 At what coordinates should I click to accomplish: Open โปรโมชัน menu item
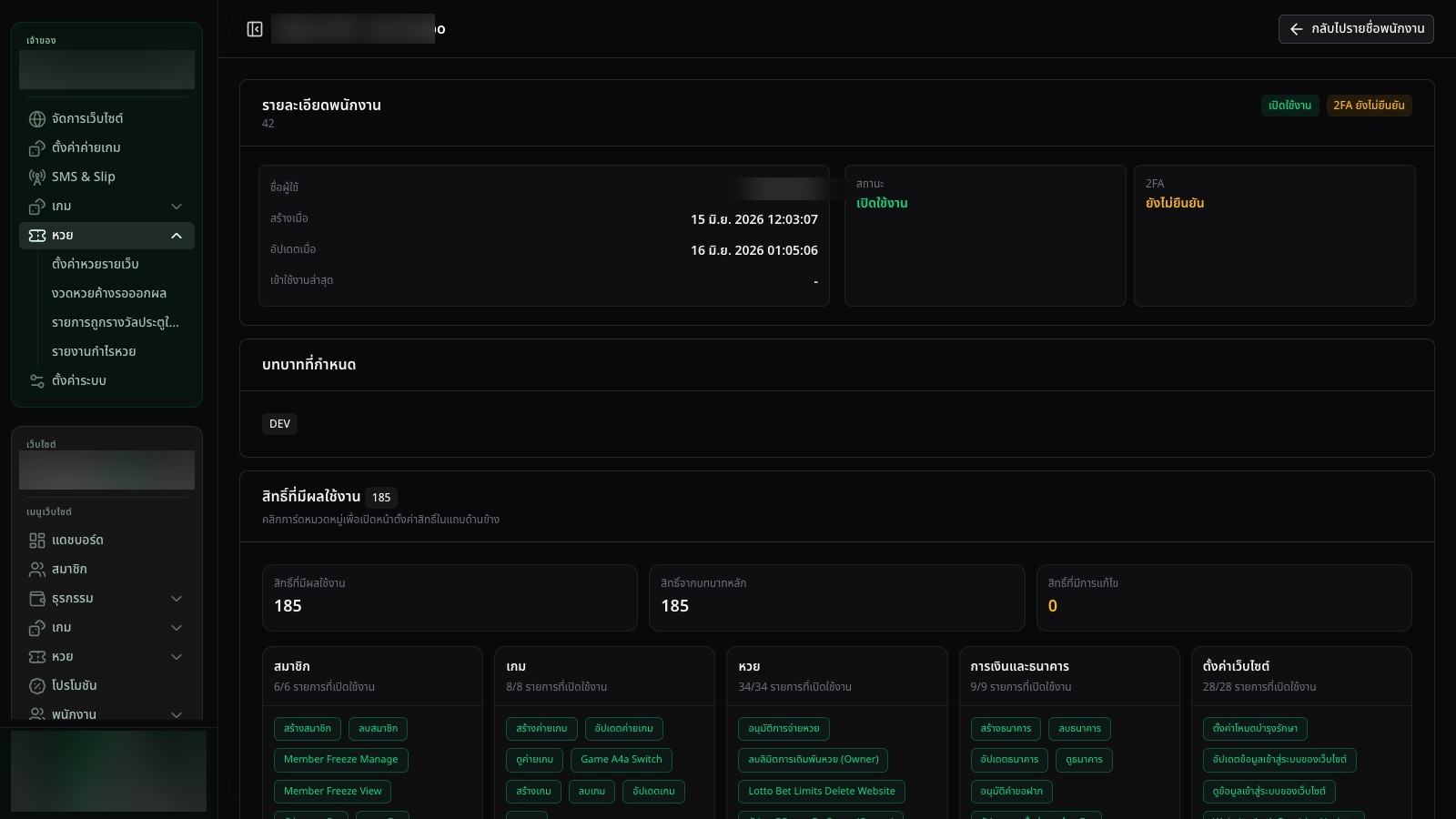pos(106,686)
